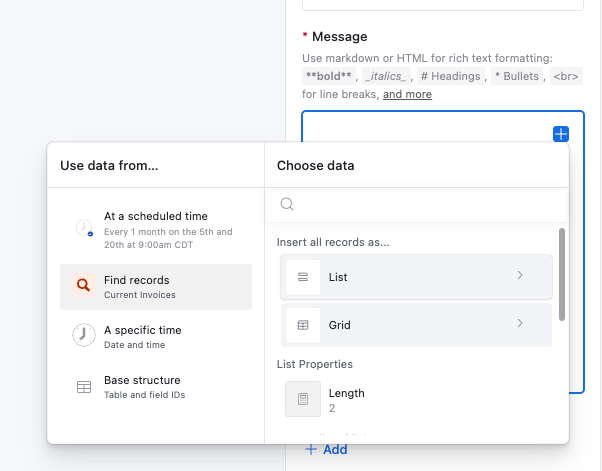602x471 pixels.
Task: Insert all records as Grid
Action: coord(417,325)
